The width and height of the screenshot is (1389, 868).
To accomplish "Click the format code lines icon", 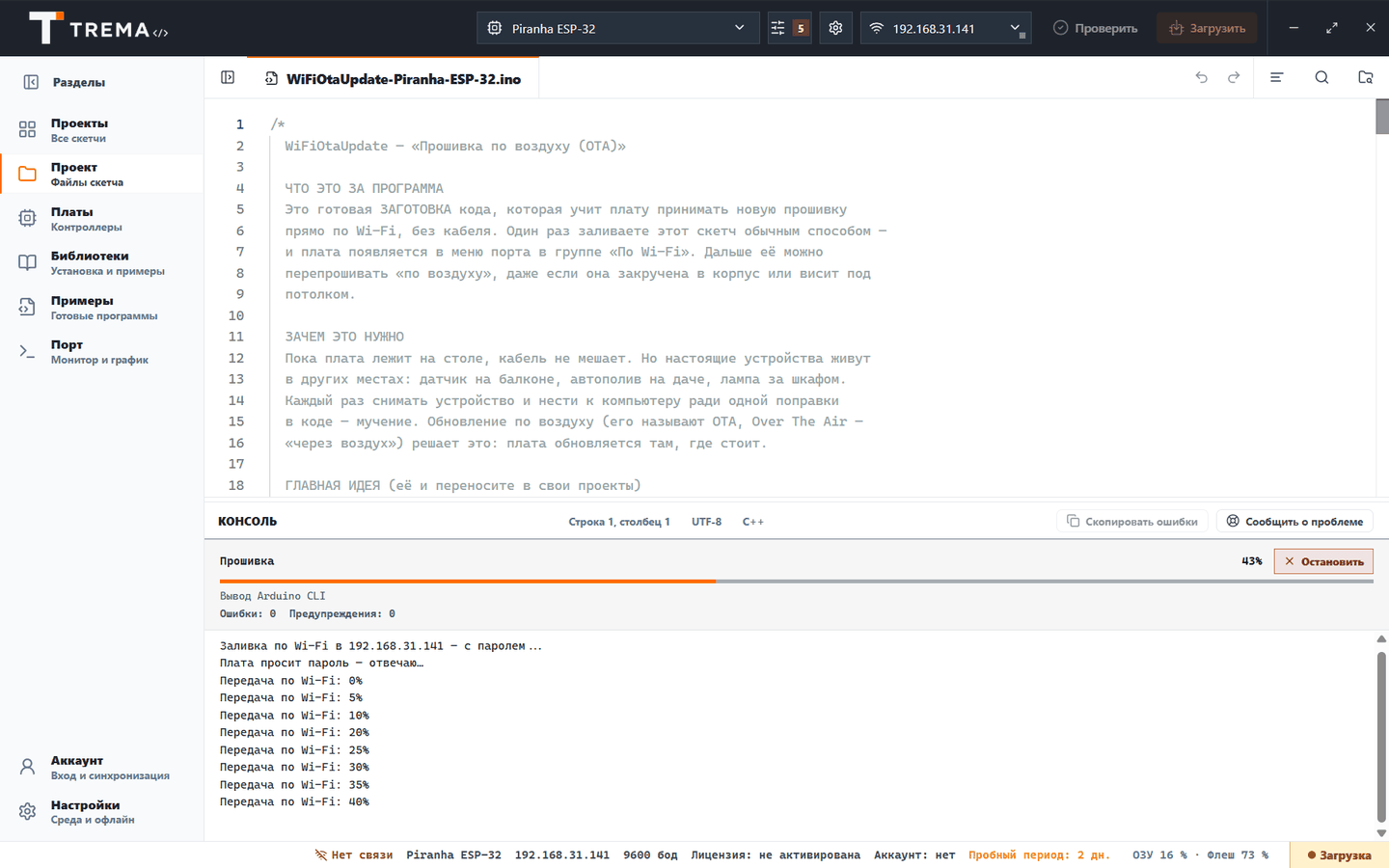I will [1276, 77].
